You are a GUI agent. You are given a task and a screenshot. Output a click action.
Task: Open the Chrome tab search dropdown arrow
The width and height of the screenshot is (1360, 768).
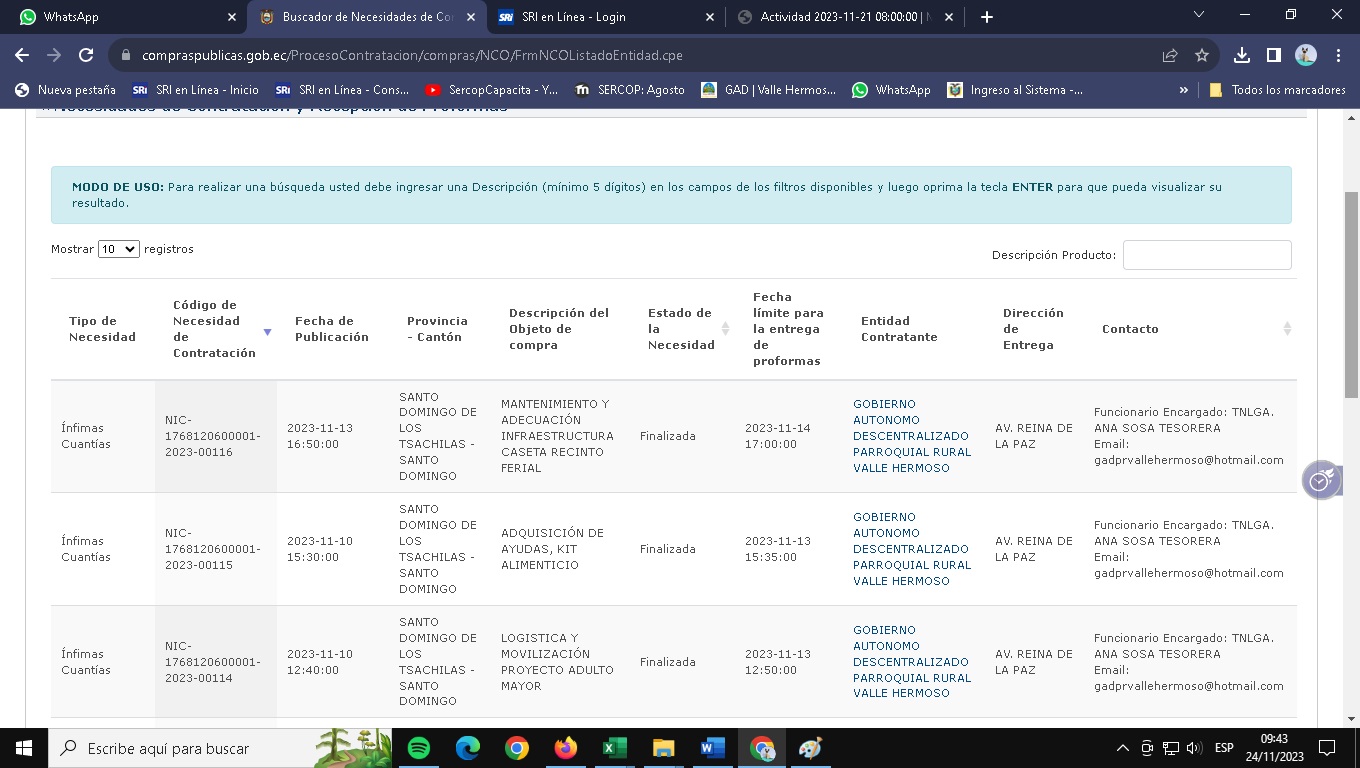click(x=1199, y=16)
